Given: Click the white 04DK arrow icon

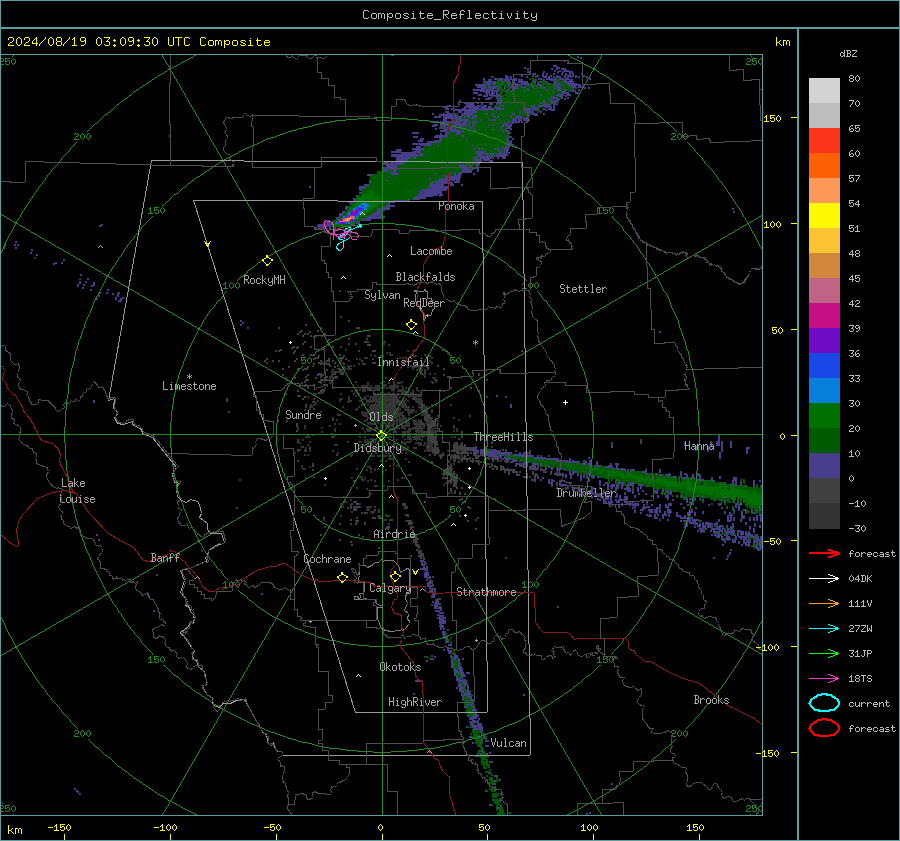Looking at the screenshot, I should coord(824,578).
